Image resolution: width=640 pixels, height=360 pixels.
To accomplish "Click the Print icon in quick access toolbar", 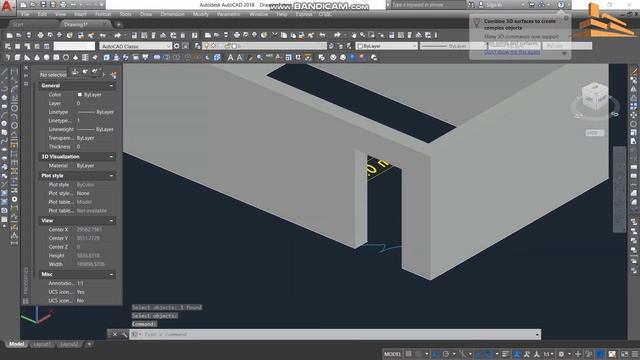I will pyautogui.click(x=63, y=5).
